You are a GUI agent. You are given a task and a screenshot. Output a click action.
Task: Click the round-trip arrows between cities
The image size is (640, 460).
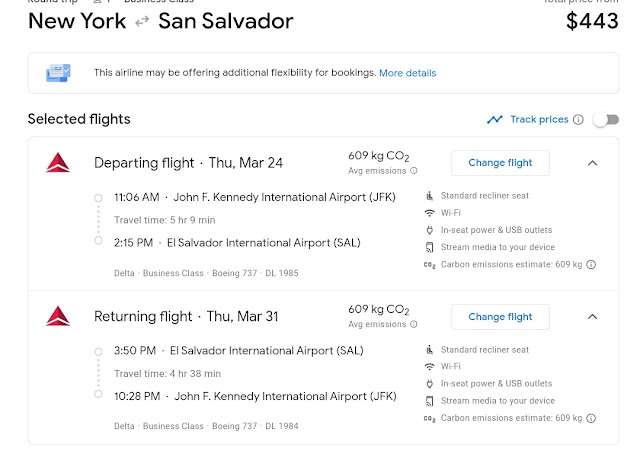pos(142,21)
